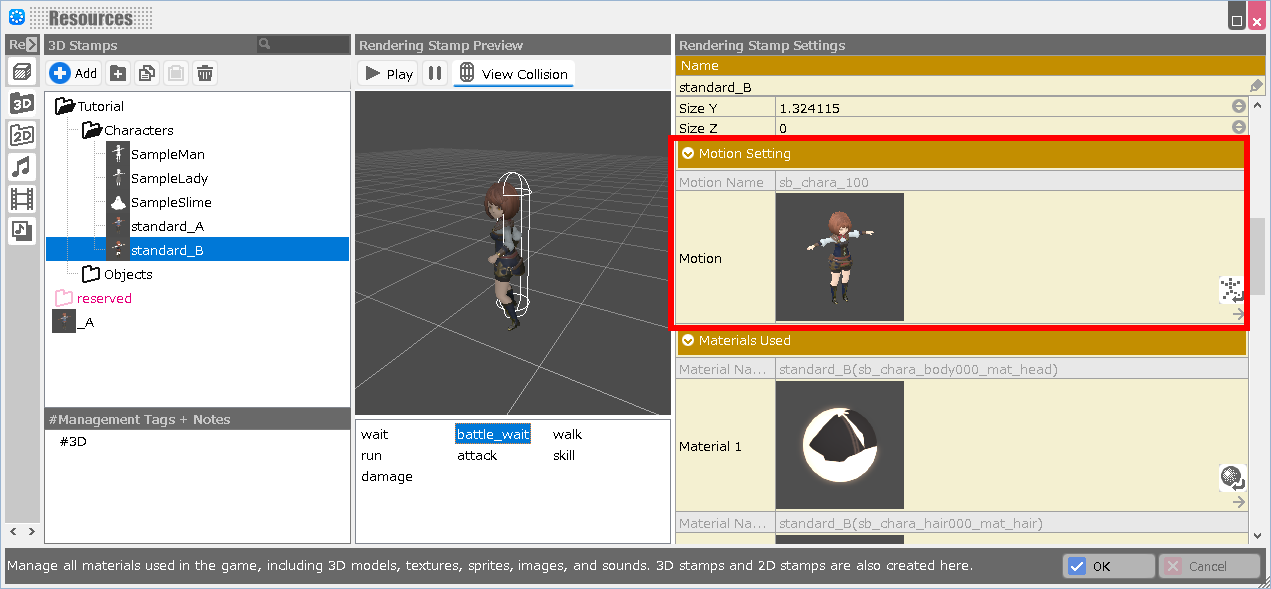Click the copy icon in 3D Stamps toolbar
The image size is (1271, 589).
pyautogui.click(x=147, y=73)
